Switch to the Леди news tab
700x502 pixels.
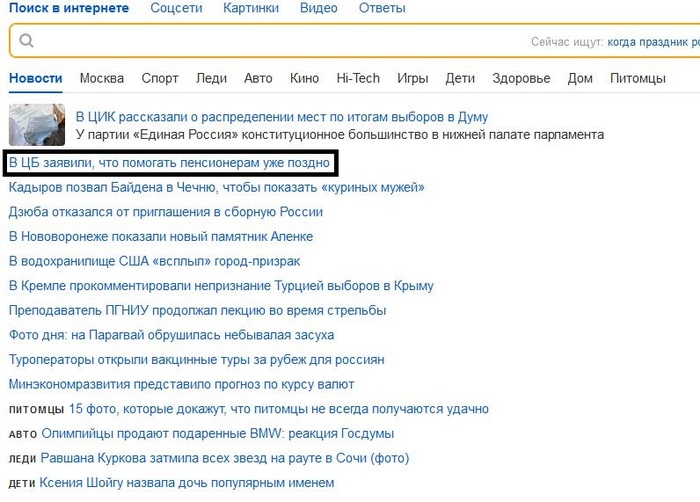[212, 79]
